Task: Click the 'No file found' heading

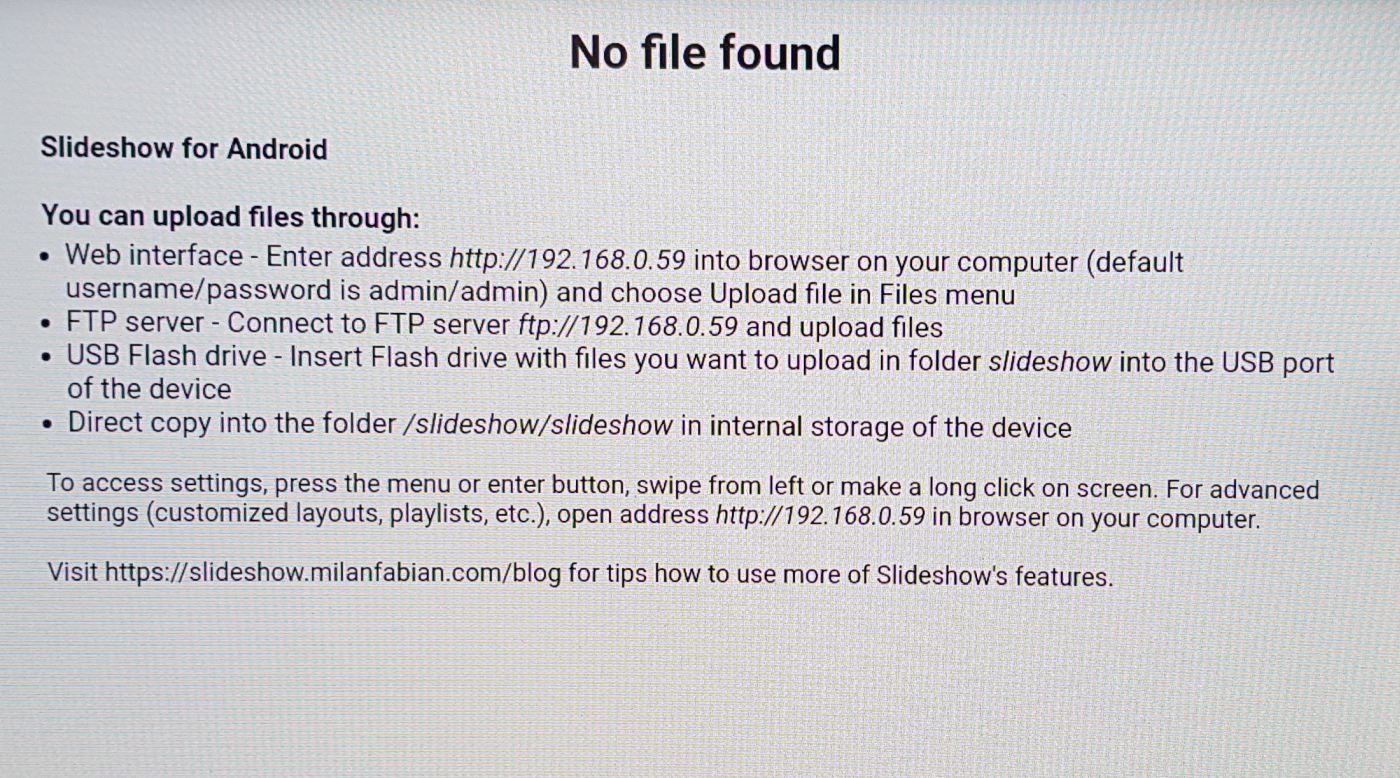Action: [704, 52]
